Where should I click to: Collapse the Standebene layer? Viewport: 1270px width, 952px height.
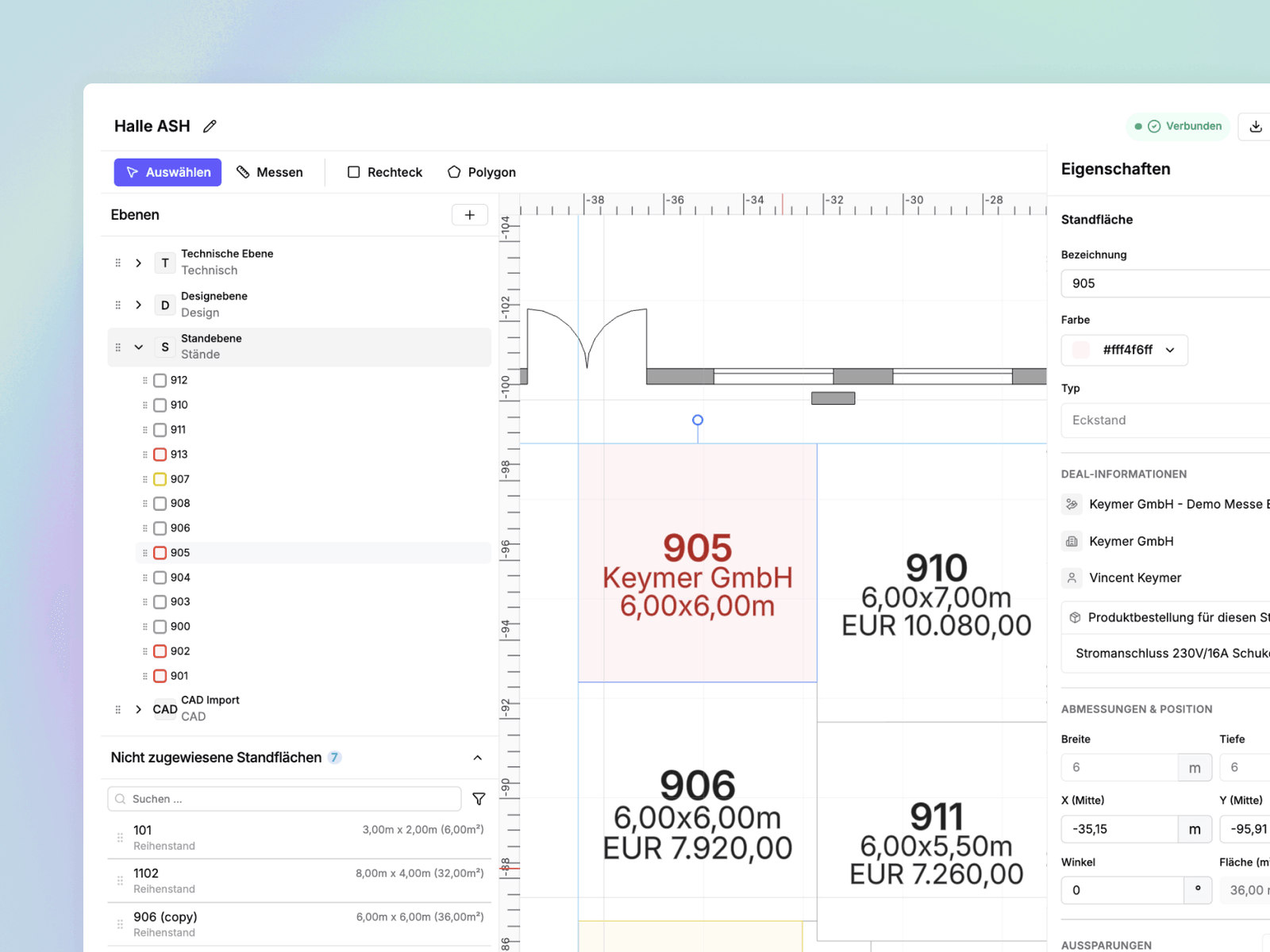pos(139,347)
